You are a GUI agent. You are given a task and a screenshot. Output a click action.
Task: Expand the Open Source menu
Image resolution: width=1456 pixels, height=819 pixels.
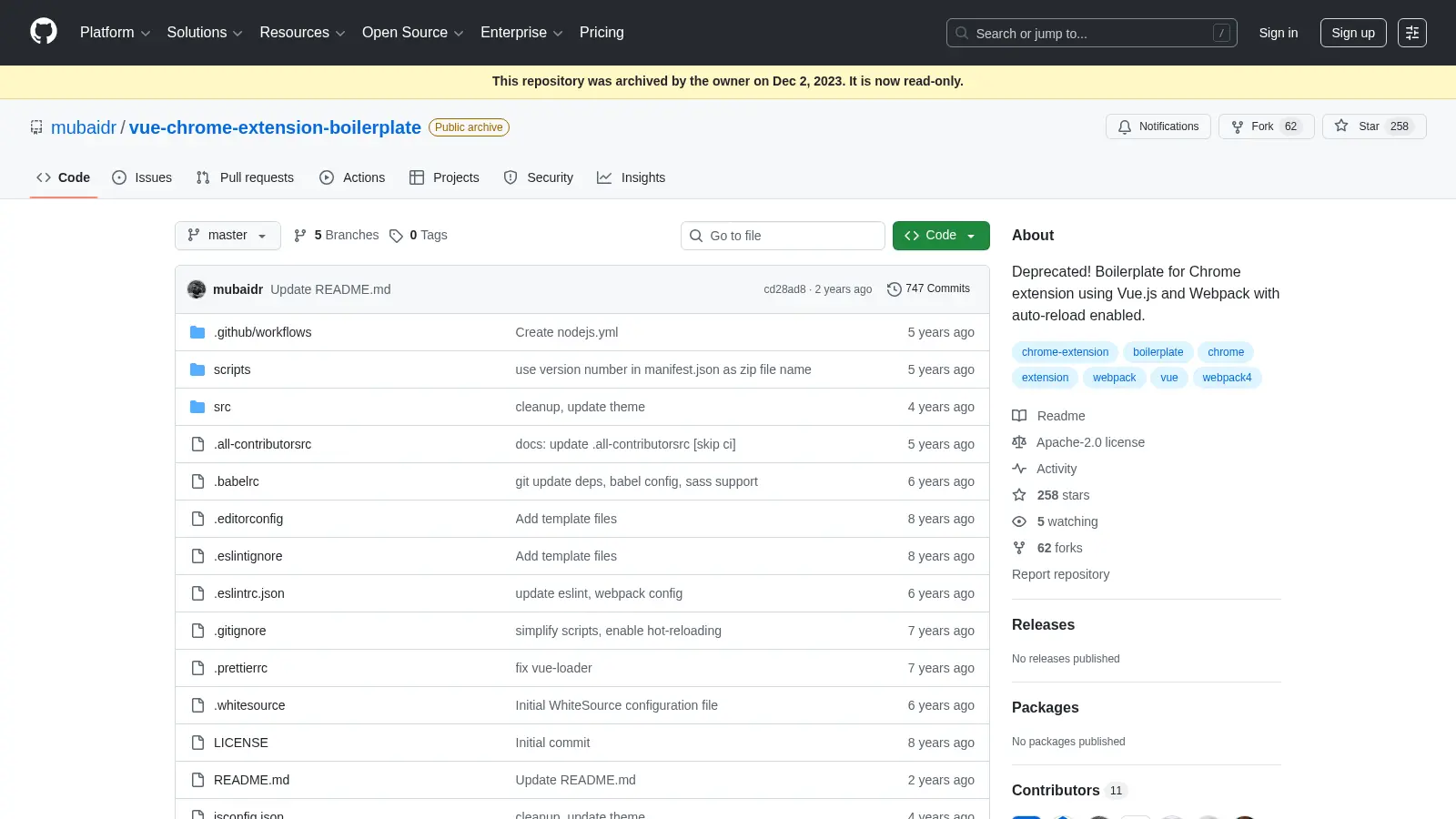(412, 32)
